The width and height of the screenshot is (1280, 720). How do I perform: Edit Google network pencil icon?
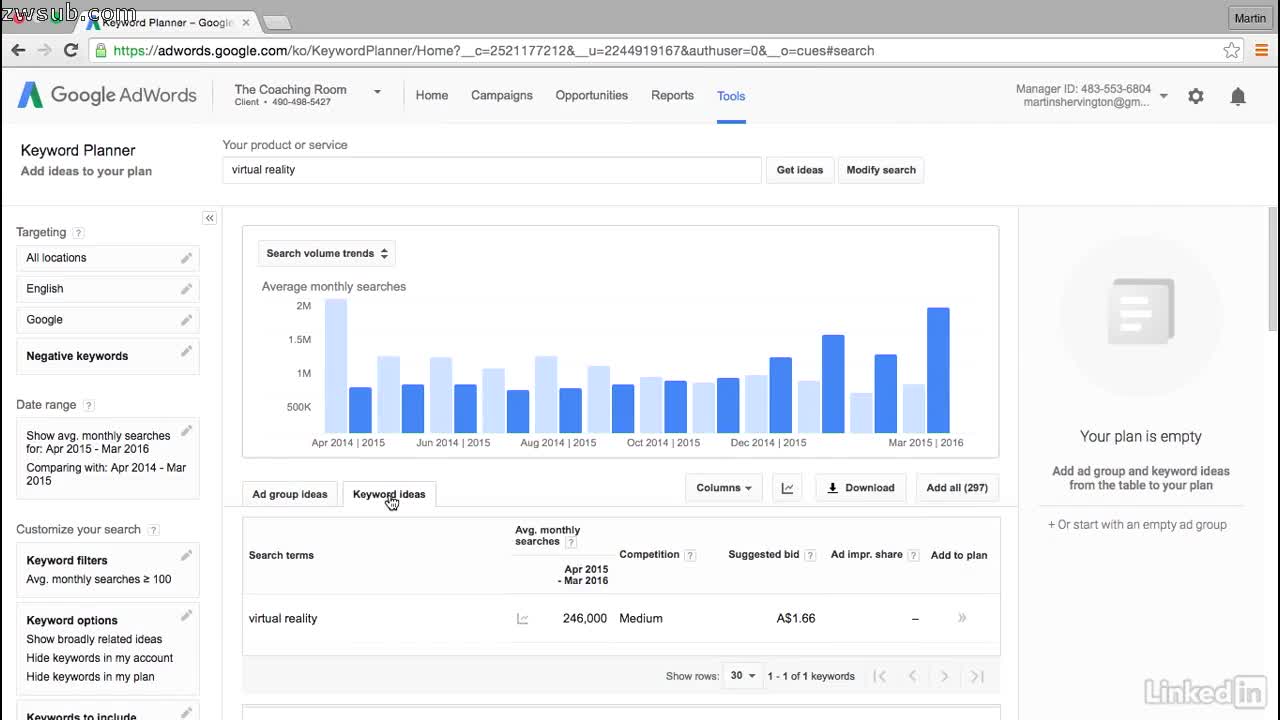(x=186, y=320)
